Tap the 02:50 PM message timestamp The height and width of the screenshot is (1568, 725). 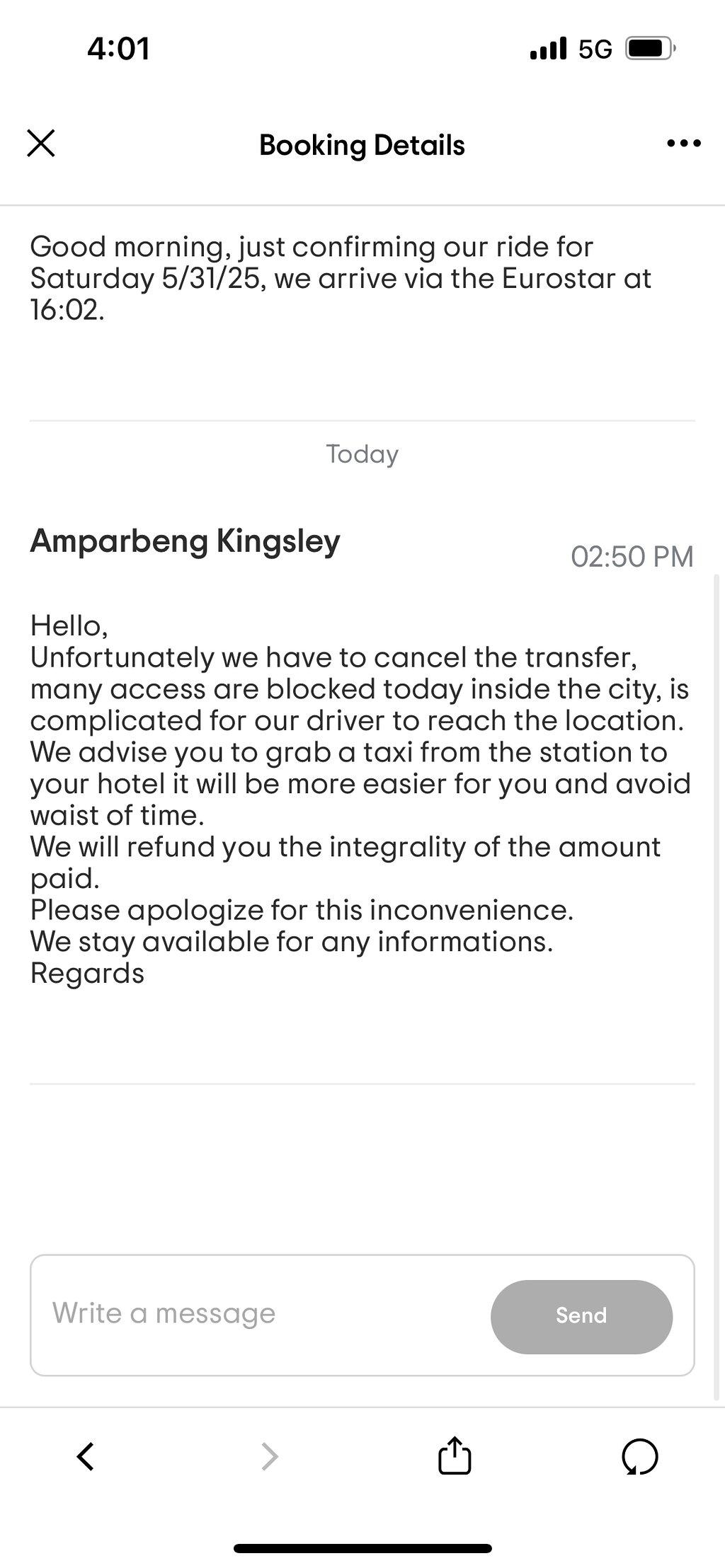(632, 556)
